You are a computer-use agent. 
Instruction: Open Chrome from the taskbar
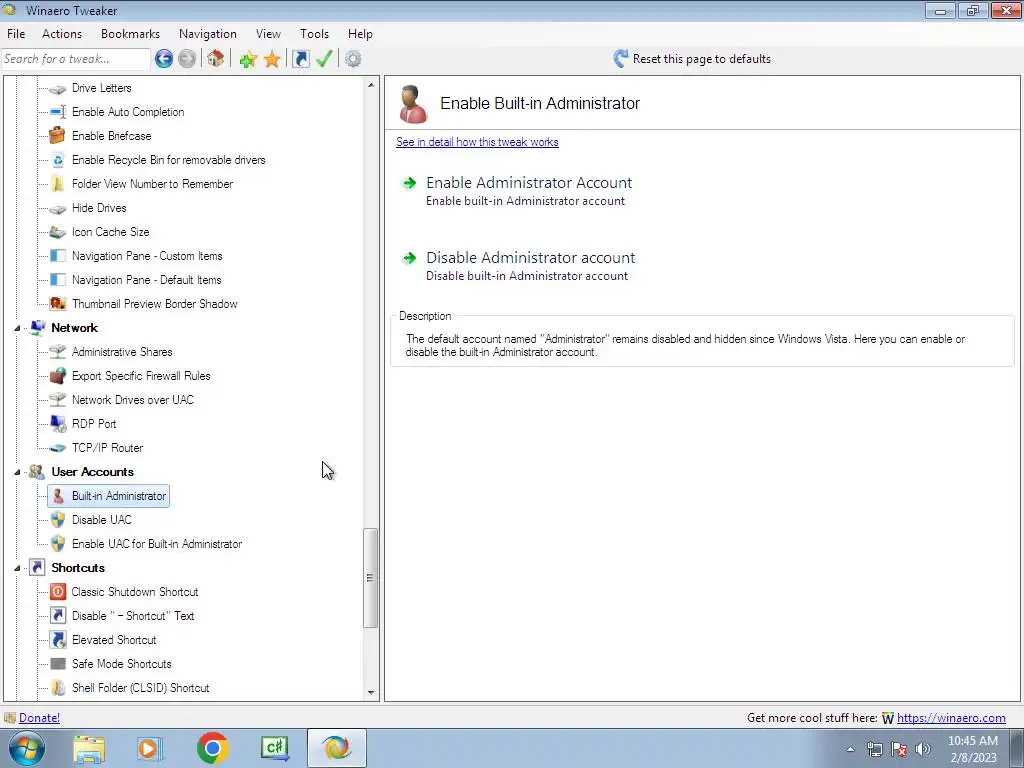point(212,748)
